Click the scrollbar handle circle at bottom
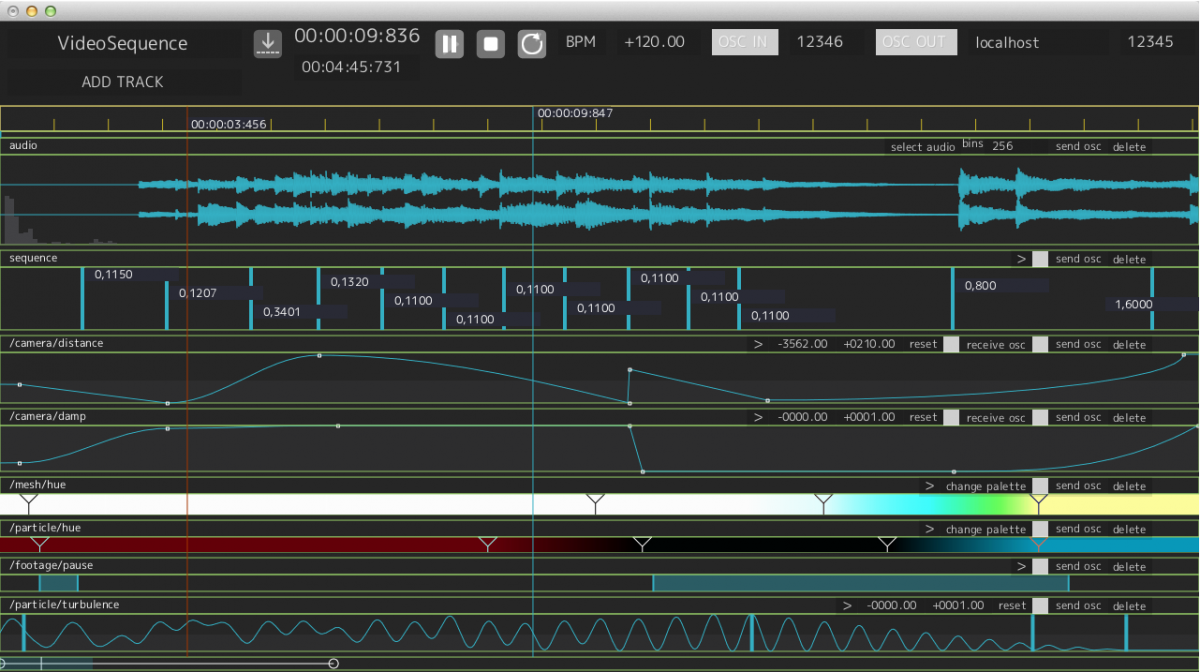The image size is (1200, 672). point(333,663)
